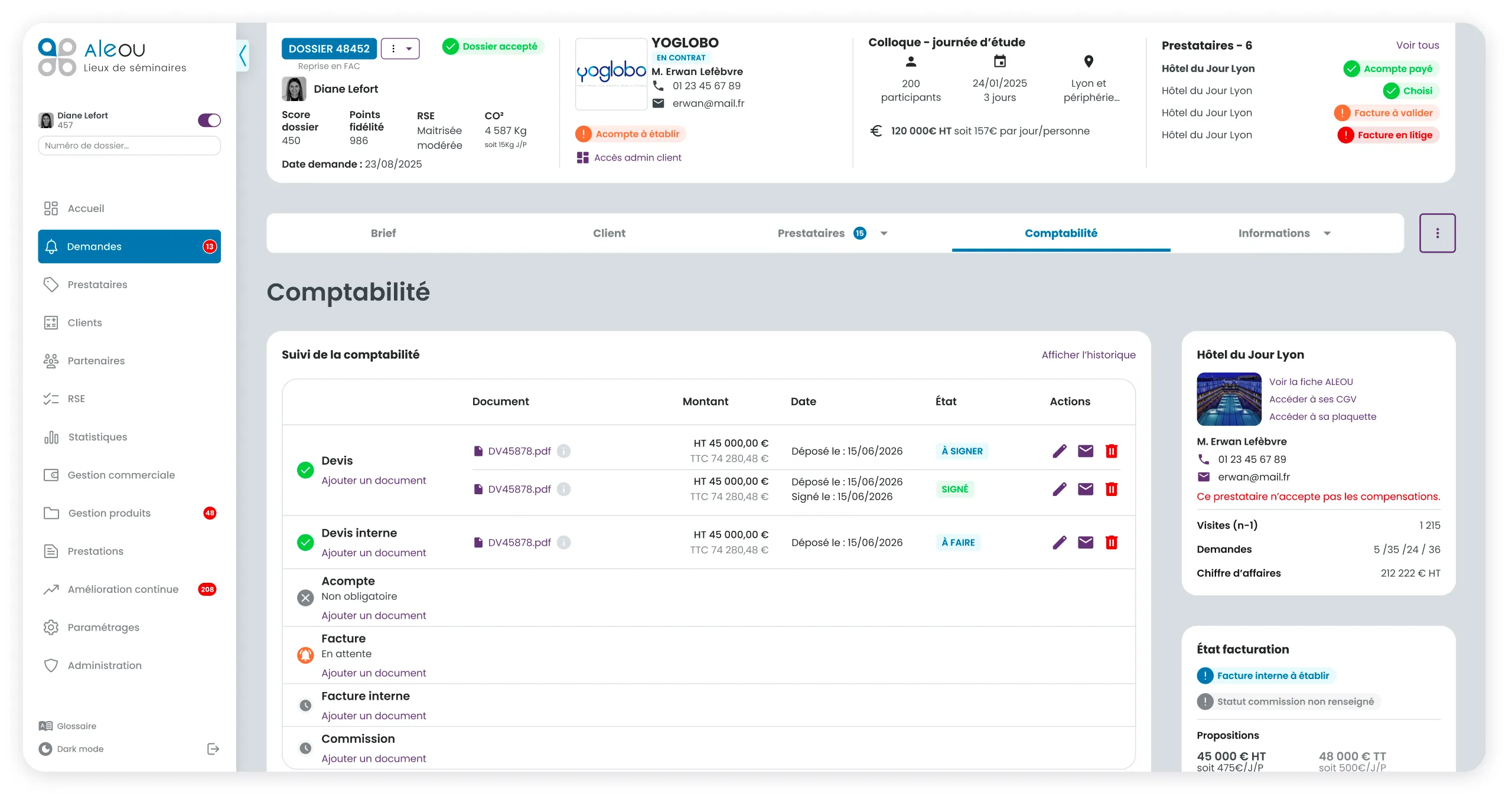Expand the dossier 48452 options dropdown

click(x=400, y=49)
